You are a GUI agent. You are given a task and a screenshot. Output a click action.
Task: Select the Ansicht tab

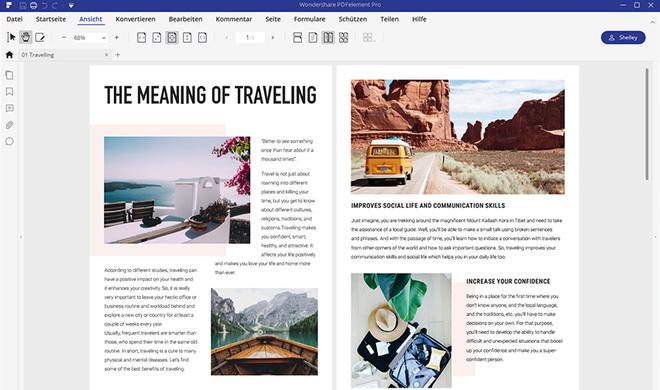tap(90, 19)
